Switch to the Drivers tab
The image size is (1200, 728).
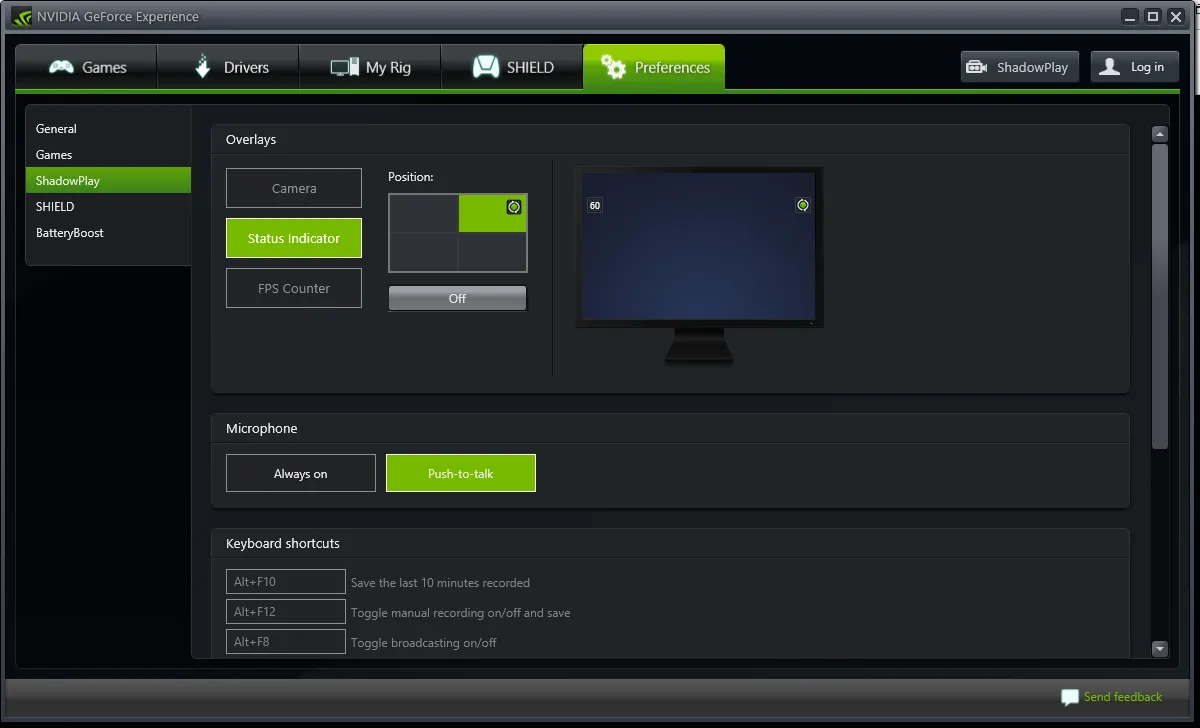[228, 67]
